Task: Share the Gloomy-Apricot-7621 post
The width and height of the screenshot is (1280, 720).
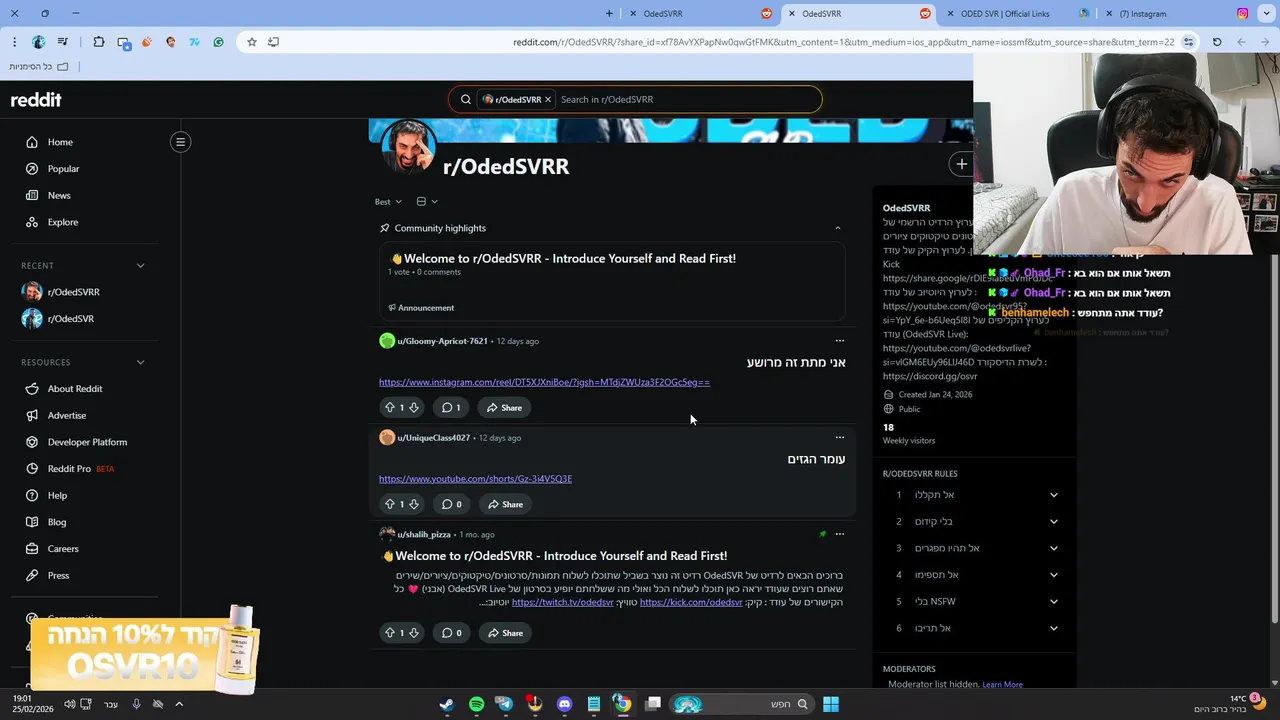Action: tap(504, 408)
